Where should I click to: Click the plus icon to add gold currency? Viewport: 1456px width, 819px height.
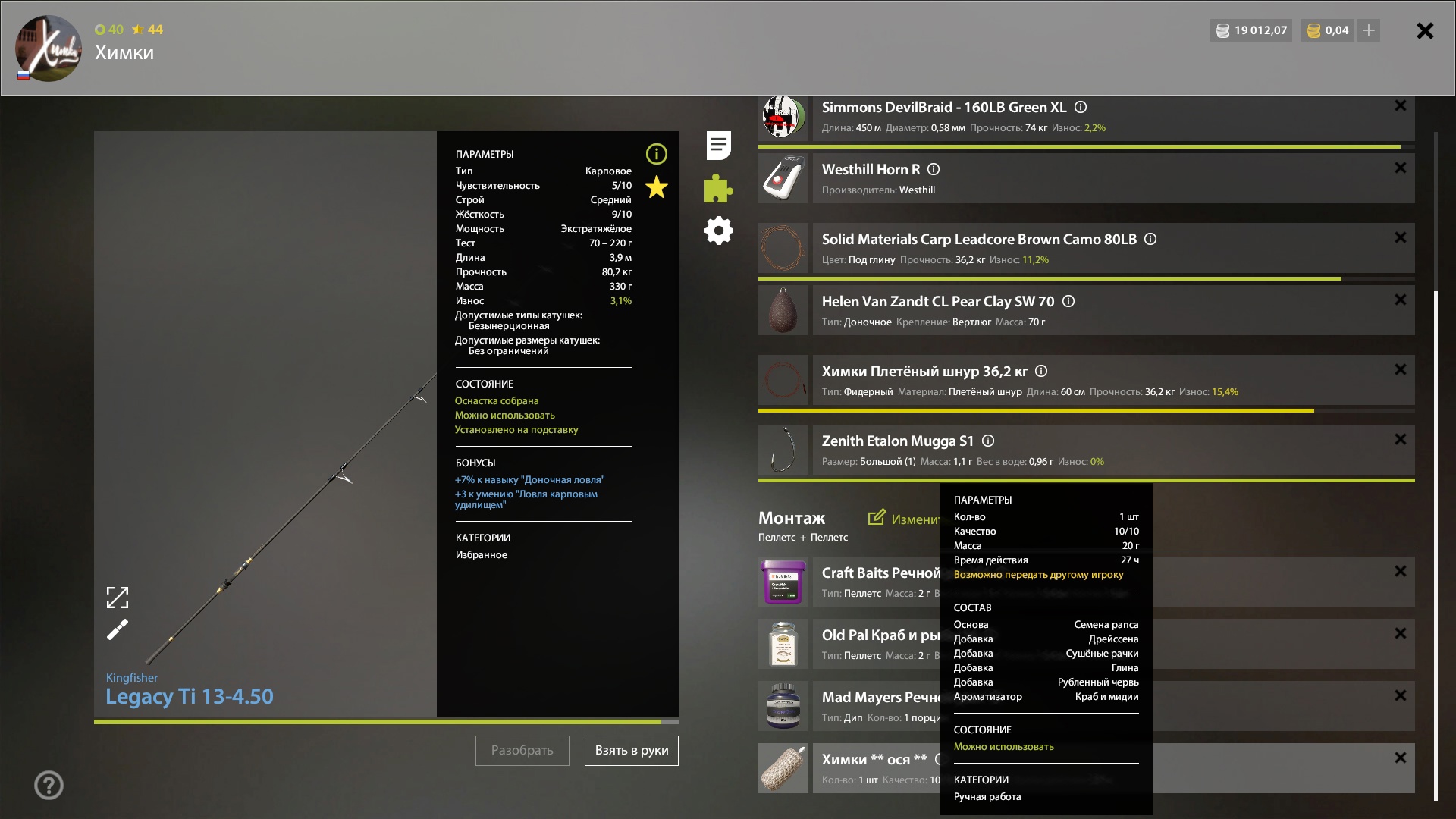click(1368, 30)
